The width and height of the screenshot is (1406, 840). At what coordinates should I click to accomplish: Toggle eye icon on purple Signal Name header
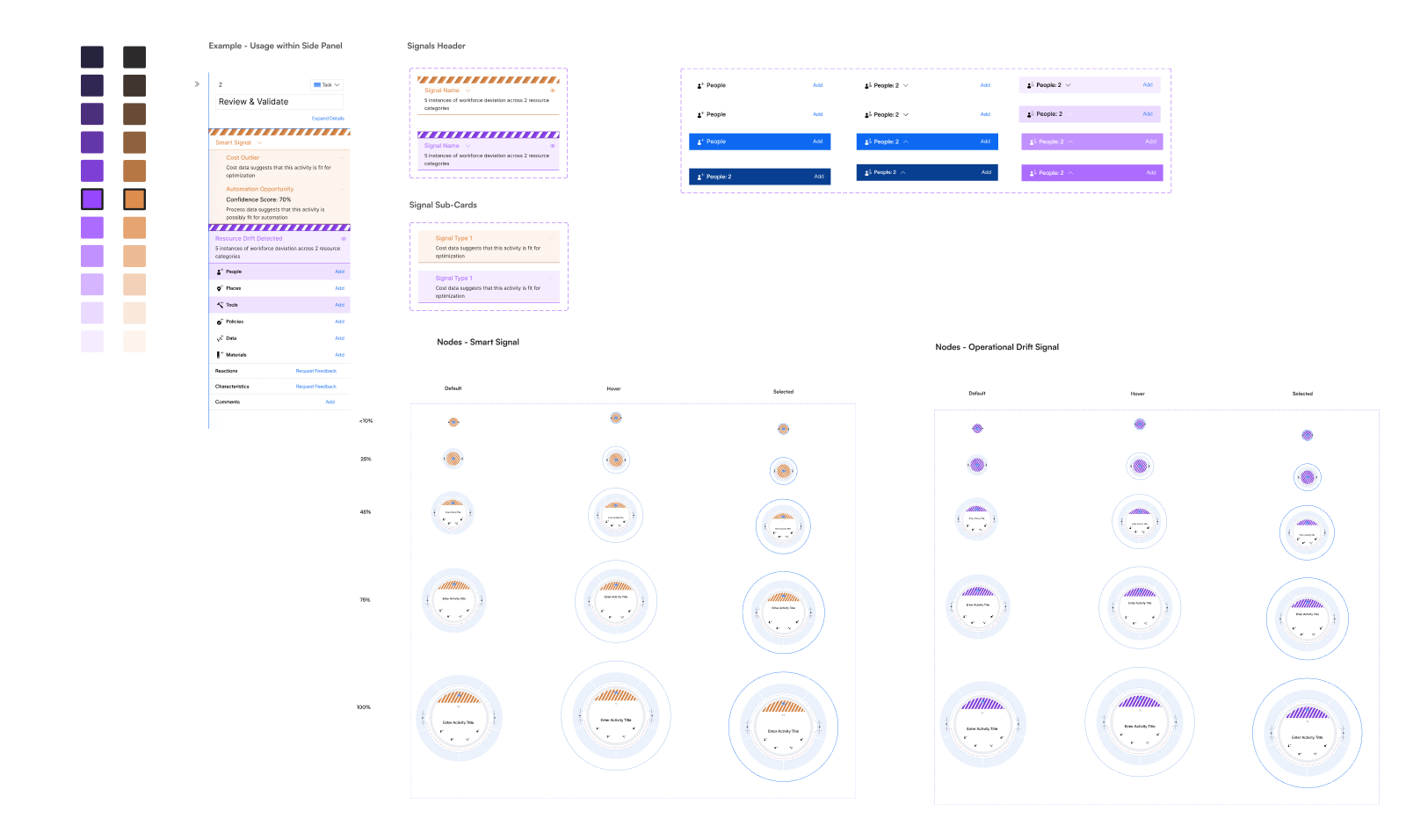click(553, 146)
